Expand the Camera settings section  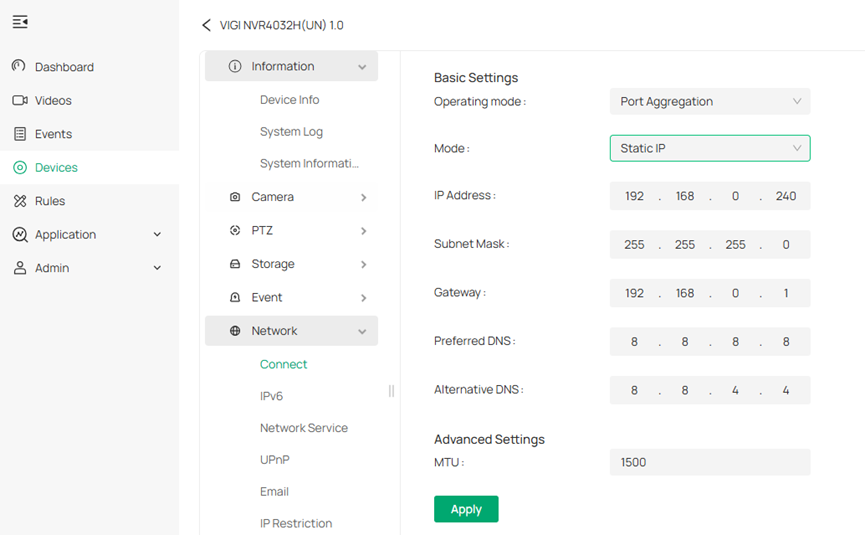tap(363, 197)
